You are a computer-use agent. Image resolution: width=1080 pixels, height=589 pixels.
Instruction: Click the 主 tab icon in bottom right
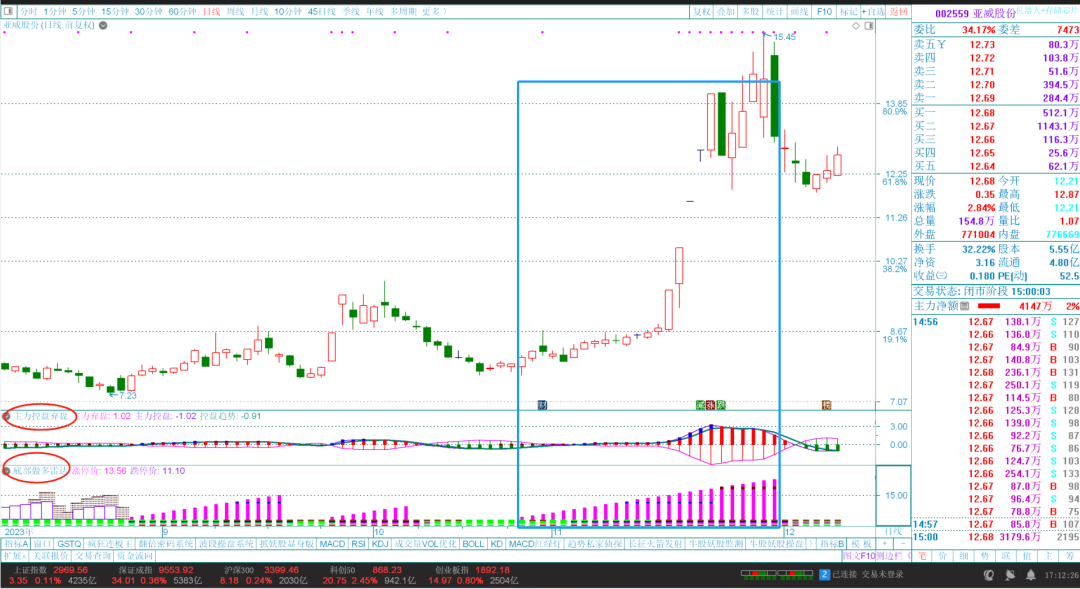click(x=1048, y=555)
